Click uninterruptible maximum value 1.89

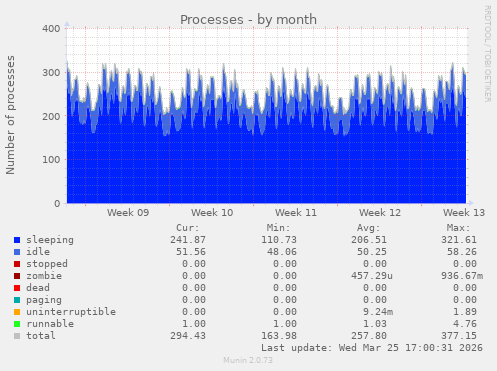coord(465,312)
